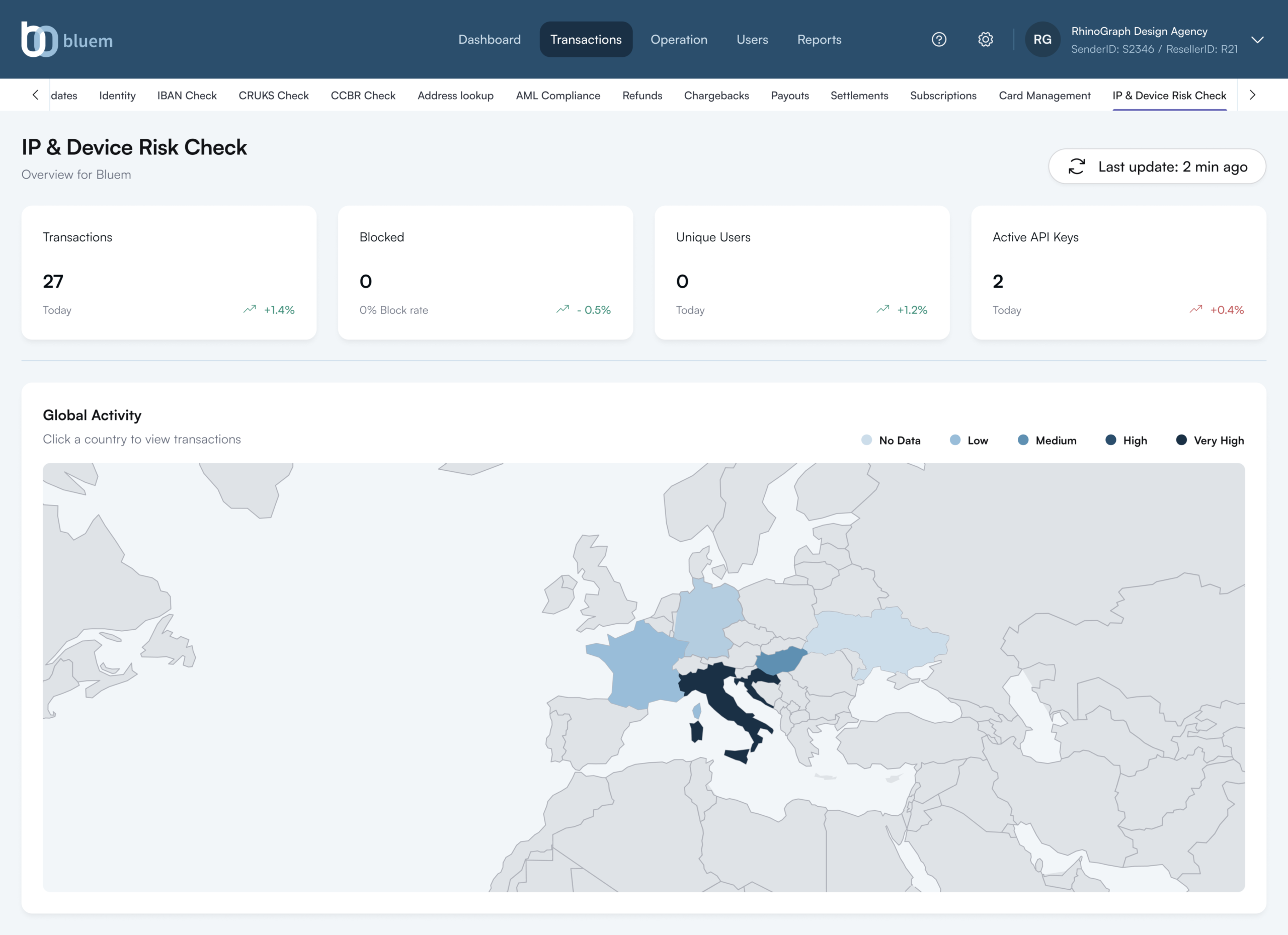Select the Address lookup tab
The width and height of the screenshot is (1288, 935).
click(x=455, y=96)
